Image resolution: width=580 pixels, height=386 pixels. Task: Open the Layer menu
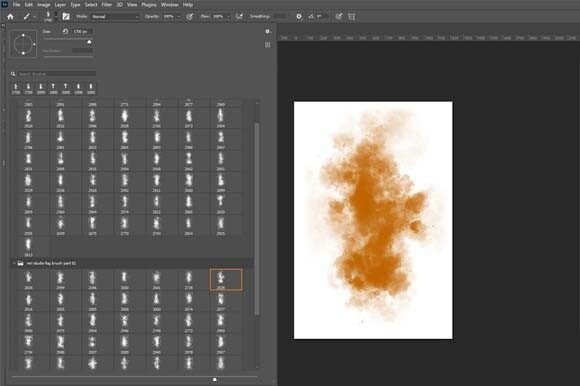tap(60, 5)
